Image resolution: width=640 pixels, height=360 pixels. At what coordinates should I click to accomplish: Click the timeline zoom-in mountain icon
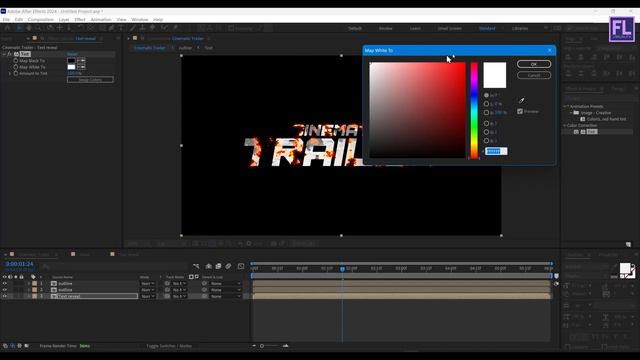click(285, 346)
